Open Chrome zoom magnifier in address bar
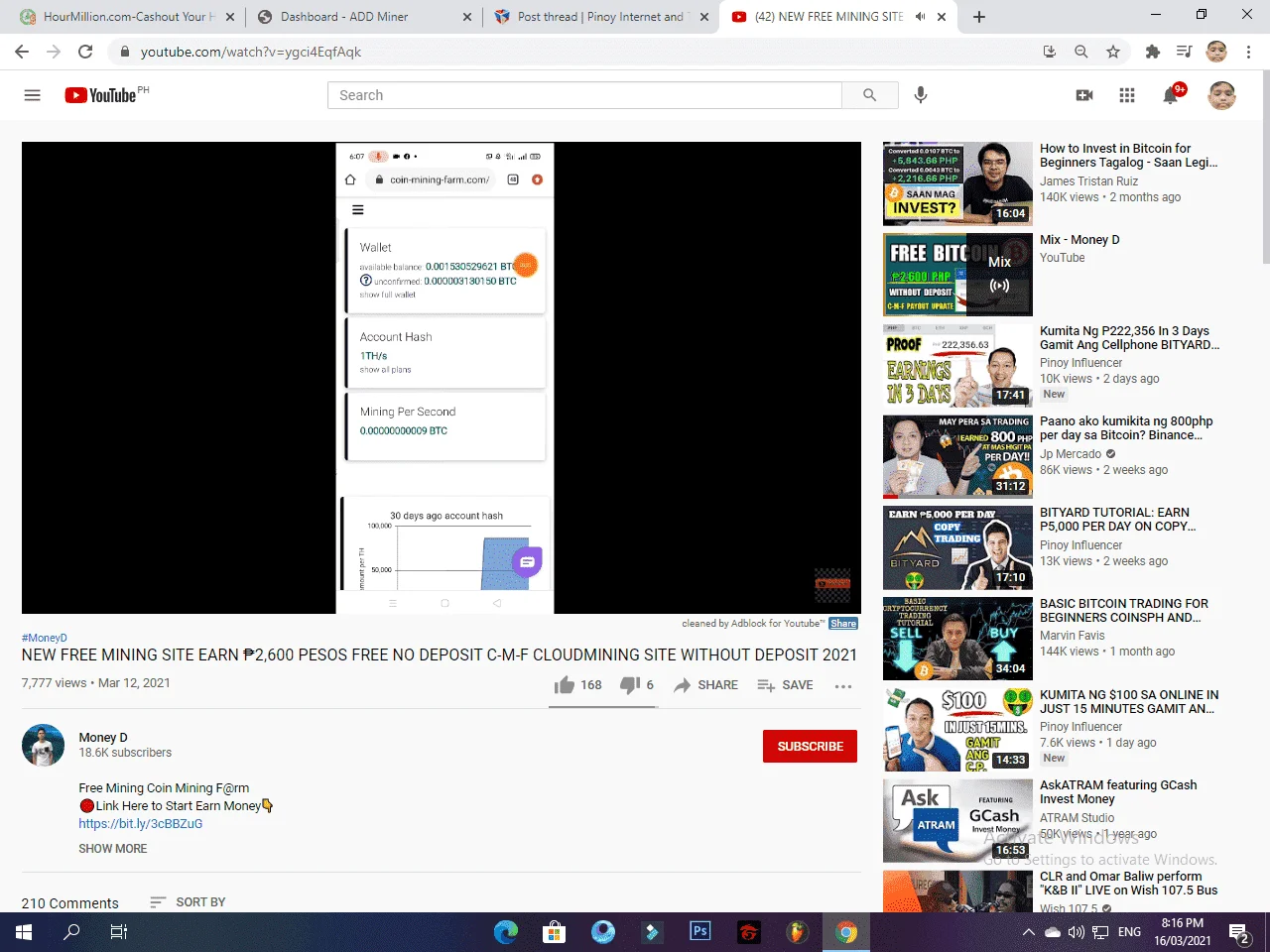The height and width of the screenshot is (952, 1270). (x=1081, y=52)
